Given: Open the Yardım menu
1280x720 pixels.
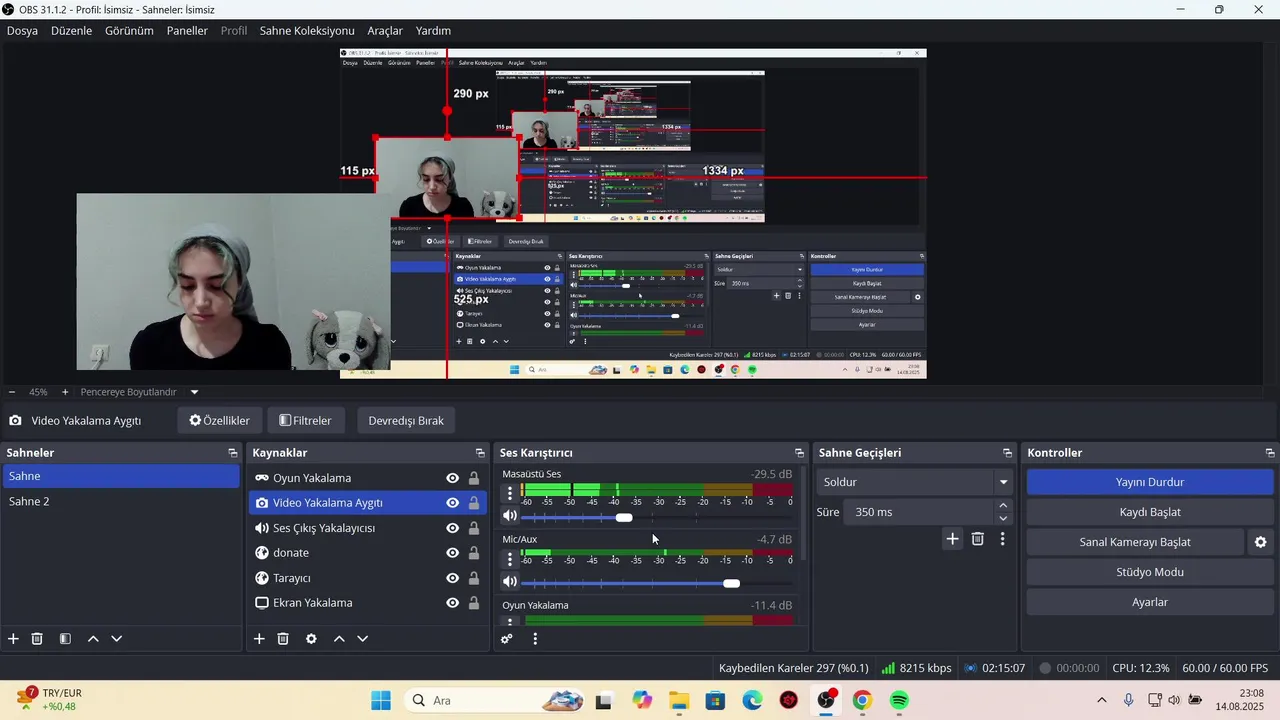Looking at the screenshot, I should tap(433, 31).
